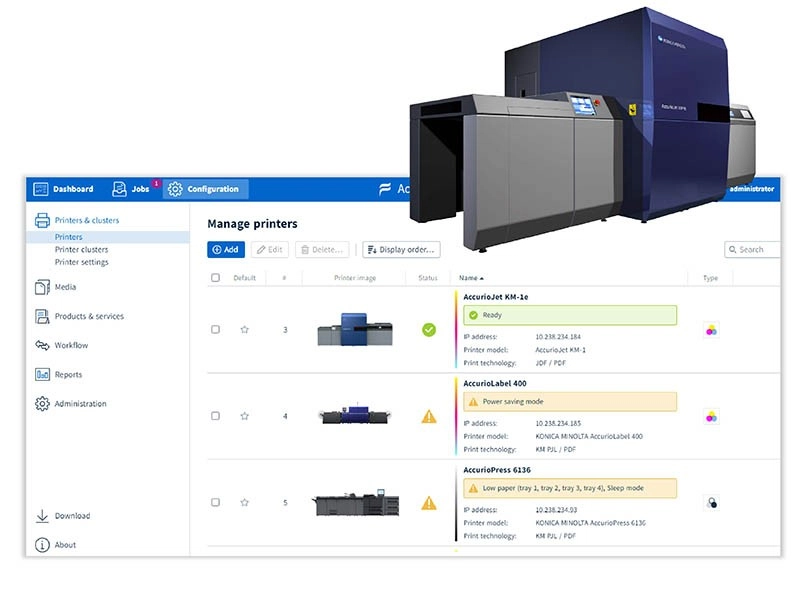Click the Add printer button
Image resolution: width=800 pixels, height=600 pixels.
pos(225,250)
